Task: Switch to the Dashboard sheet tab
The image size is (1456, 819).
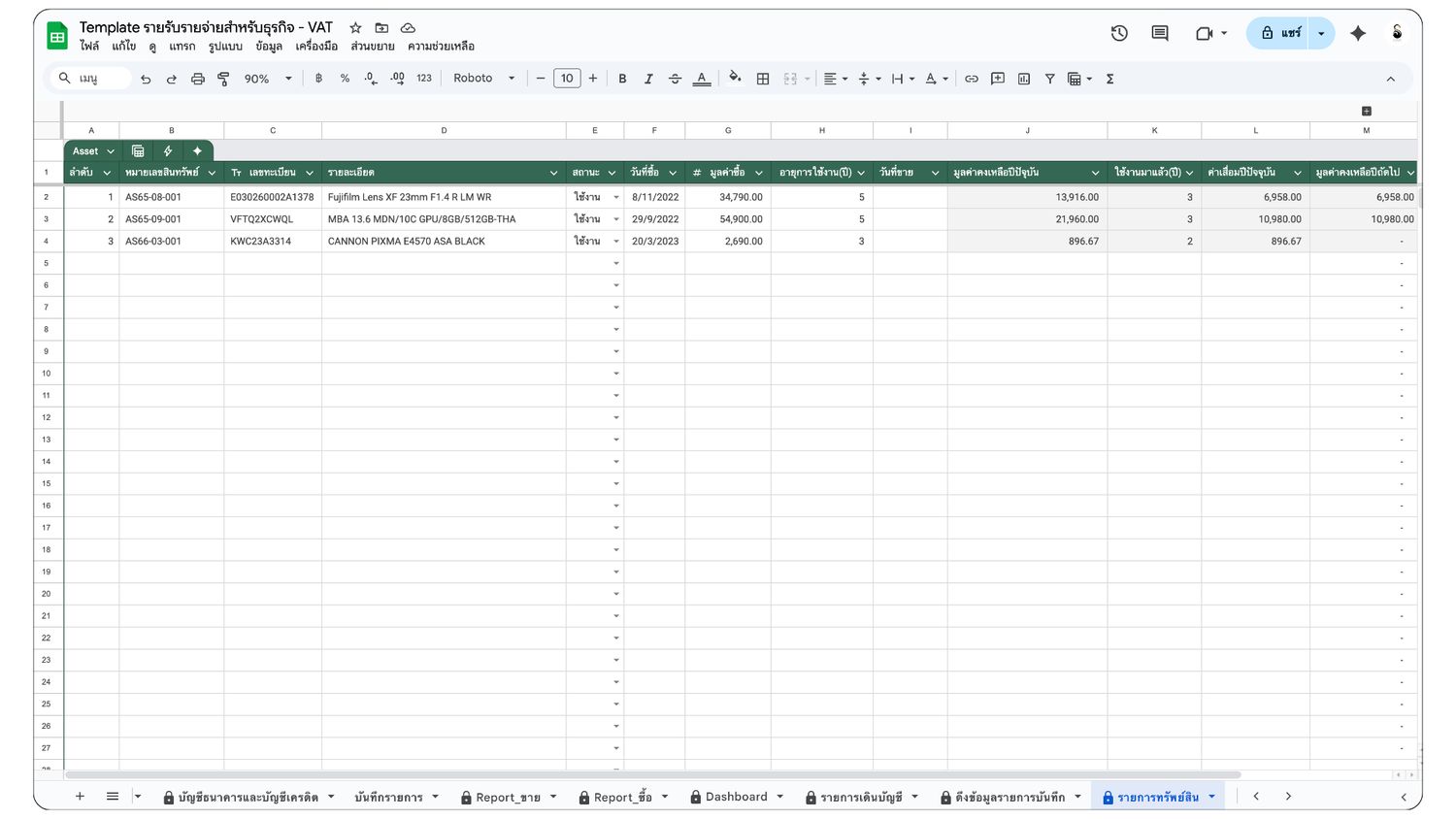Action: [736, 797]
